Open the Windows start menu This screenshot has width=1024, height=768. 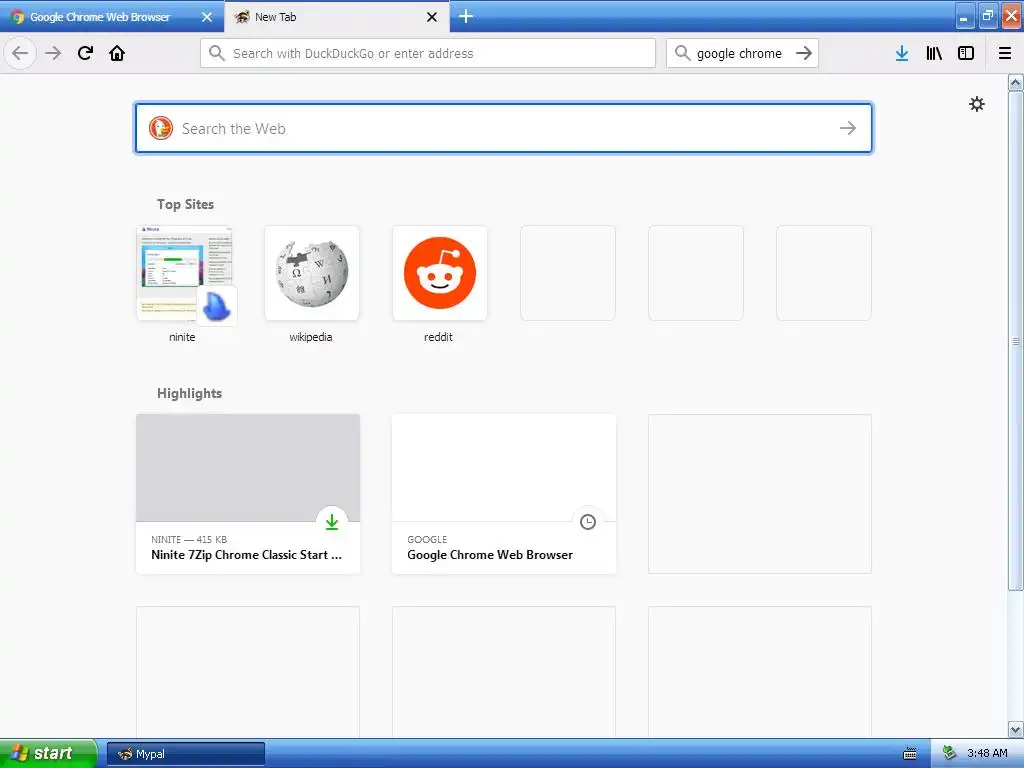point(48,754)
